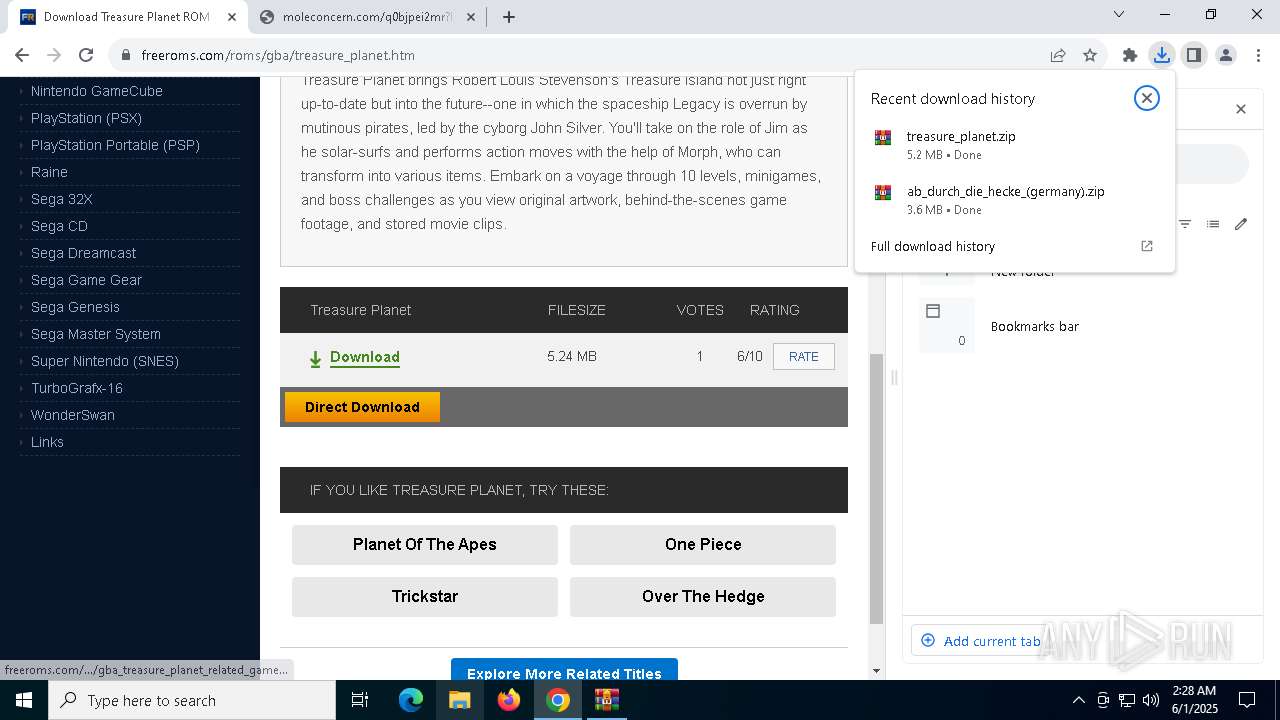Open the volume control tray icon
The width and height of the screenshot is (1280, 720).
pos(1150,700)
